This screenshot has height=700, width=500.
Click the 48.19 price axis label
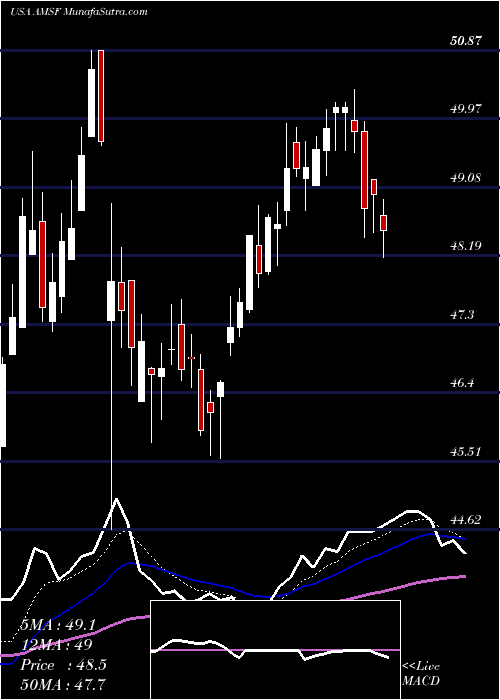[466, 246]
